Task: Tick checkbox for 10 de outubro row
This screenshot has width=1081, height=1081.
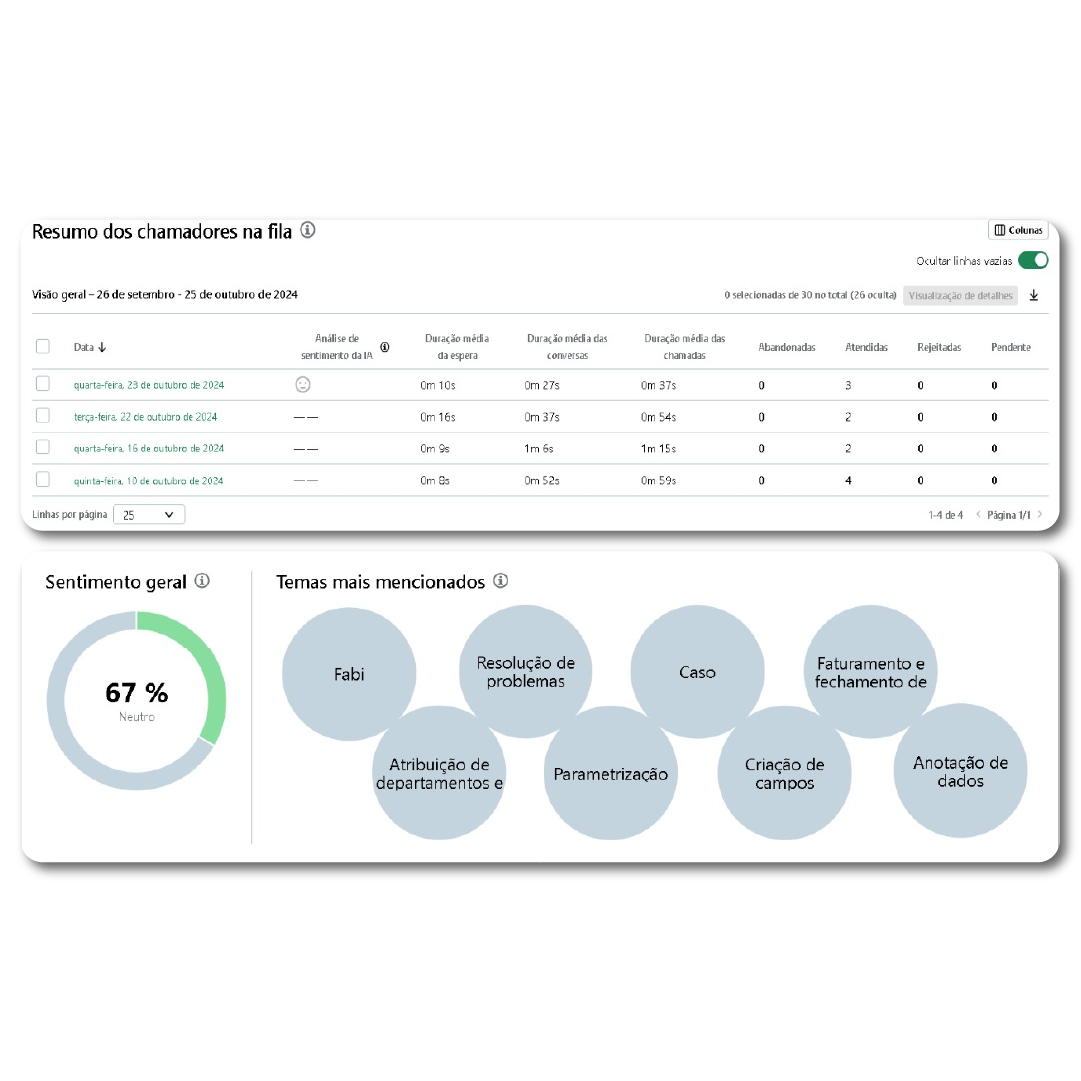Action: (x=43, y=480)
